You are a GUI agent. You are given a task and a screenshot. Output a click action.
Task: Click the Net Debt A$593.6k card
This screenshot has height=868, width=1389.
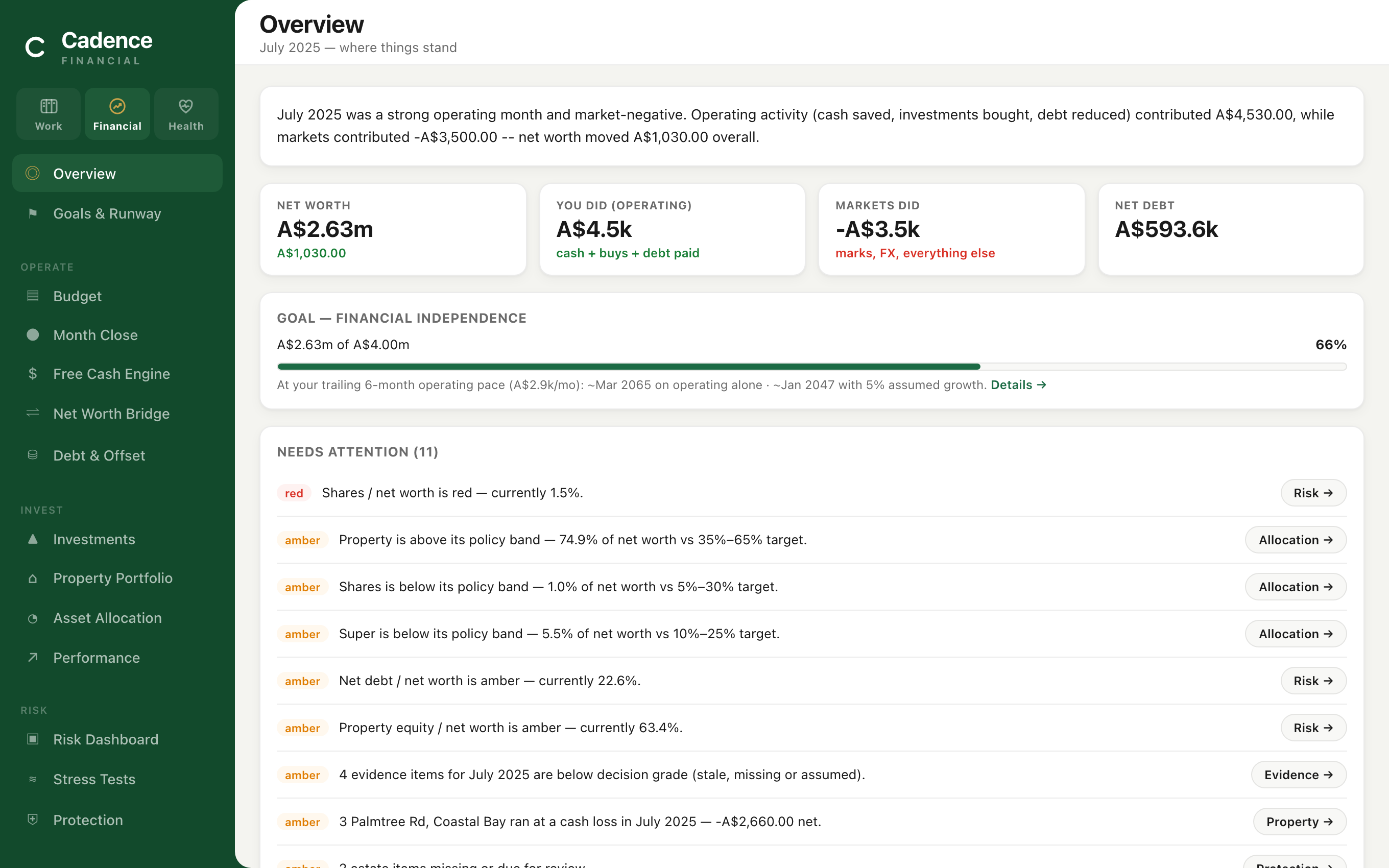click(x=1231, y=229)
